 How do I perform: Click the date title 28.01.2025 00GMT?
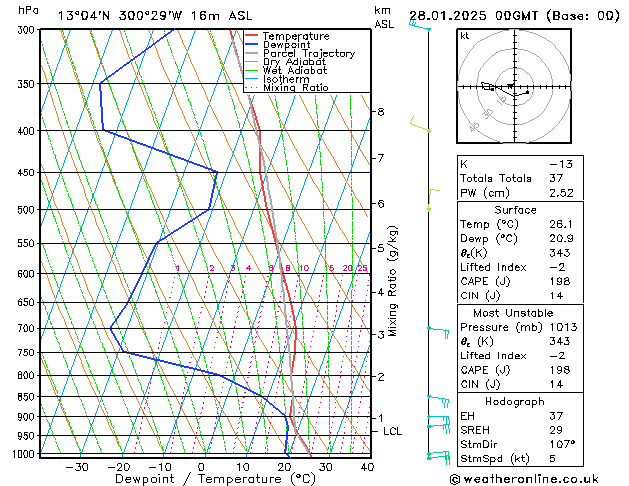pyautogui.click(x=473, y=16)
